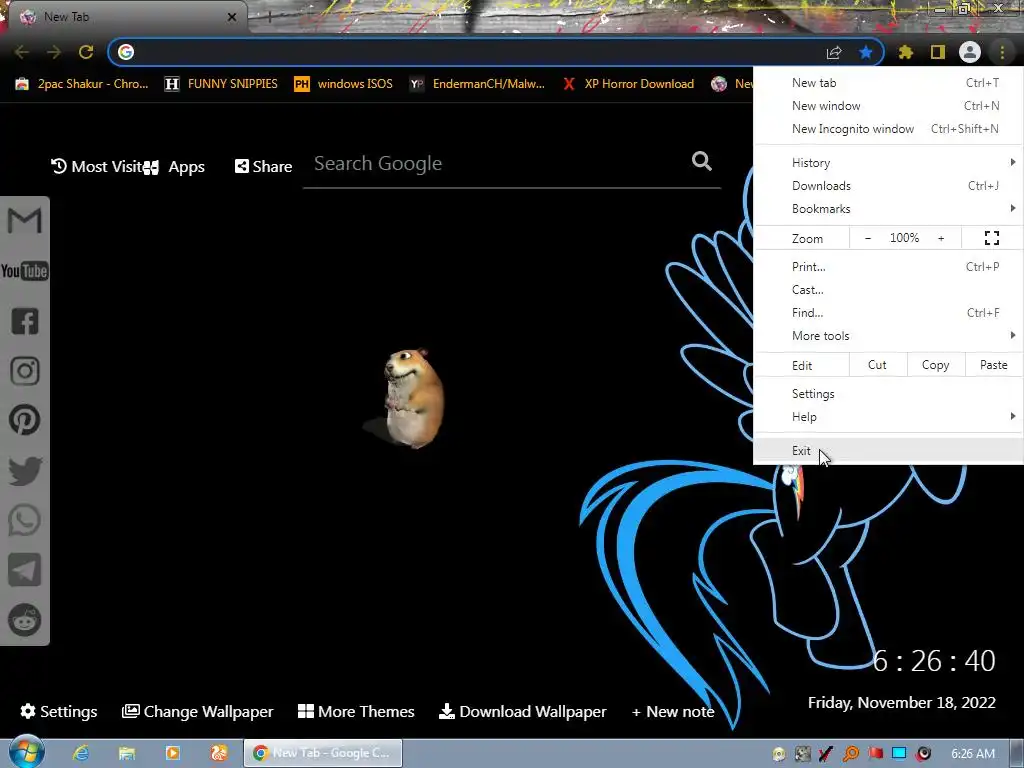Click Cut in Edit row
The width and height of the screenshot is (1024, 768).
[878, 365]
